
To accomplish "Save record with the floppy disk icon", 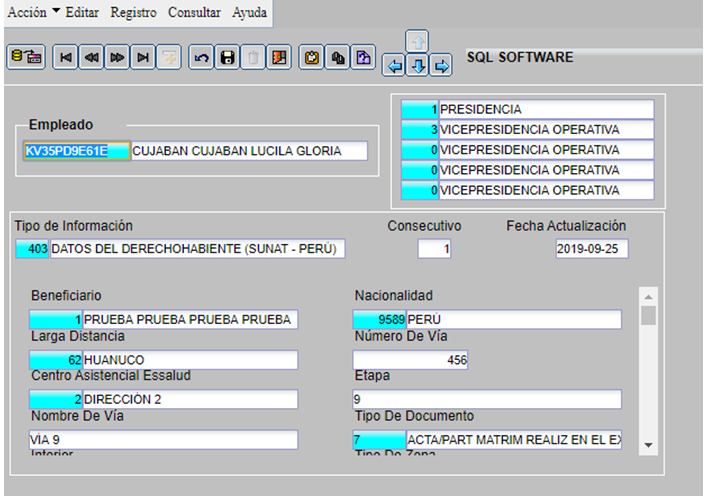I will pos(227,58).
